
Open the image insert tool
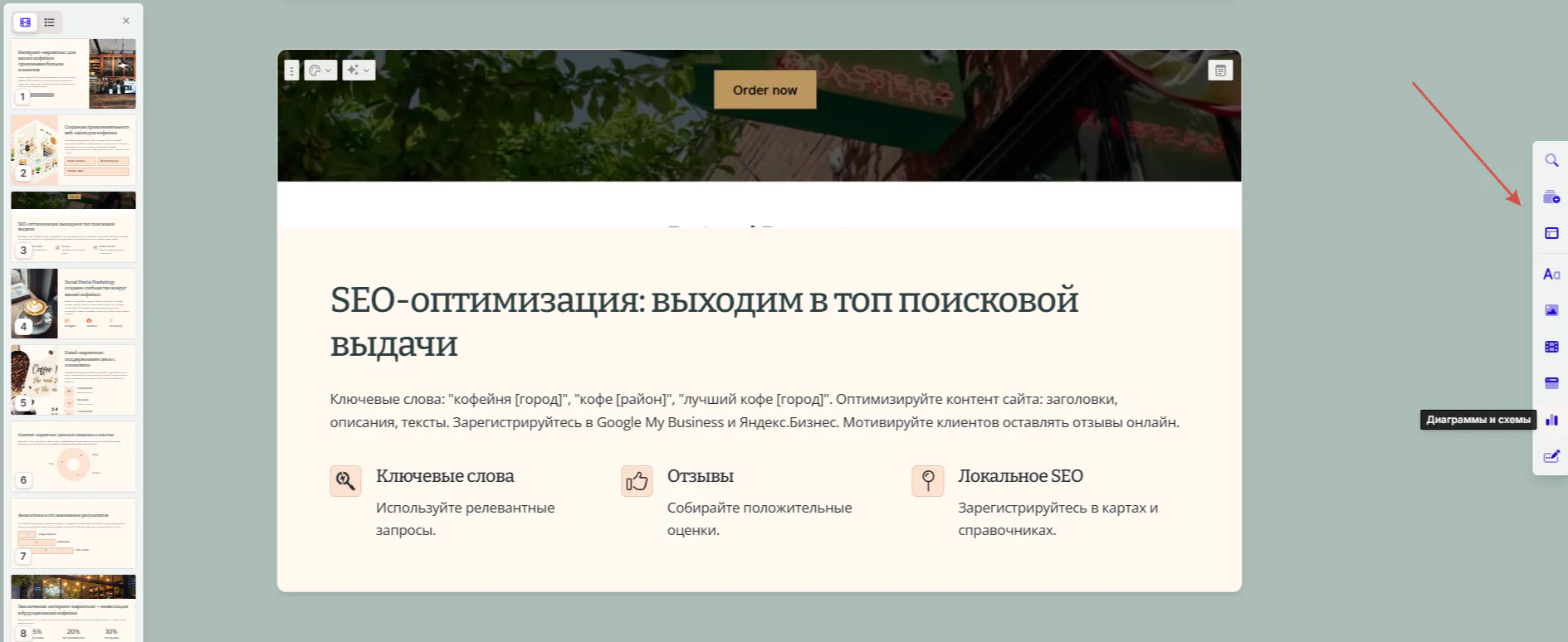tap(1551, 310)
